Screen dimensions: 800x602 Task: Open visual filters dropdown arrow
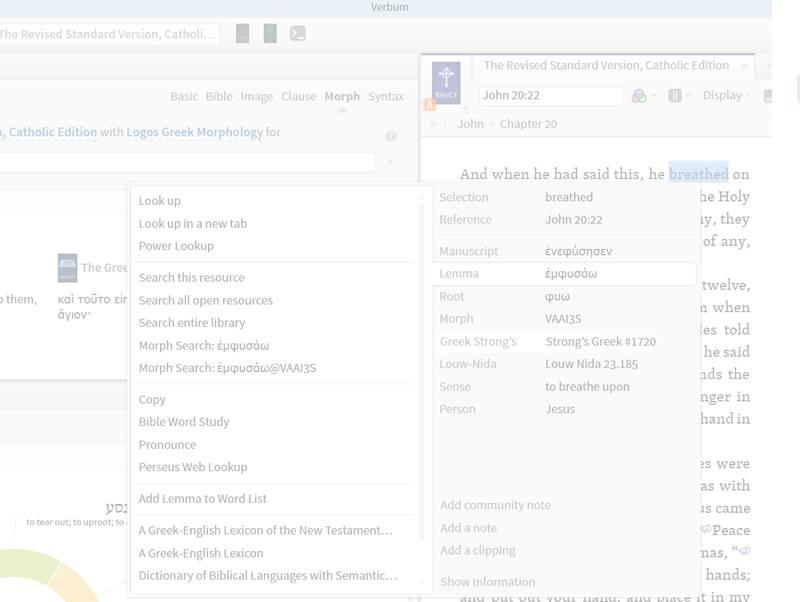(x=654, y=96)
